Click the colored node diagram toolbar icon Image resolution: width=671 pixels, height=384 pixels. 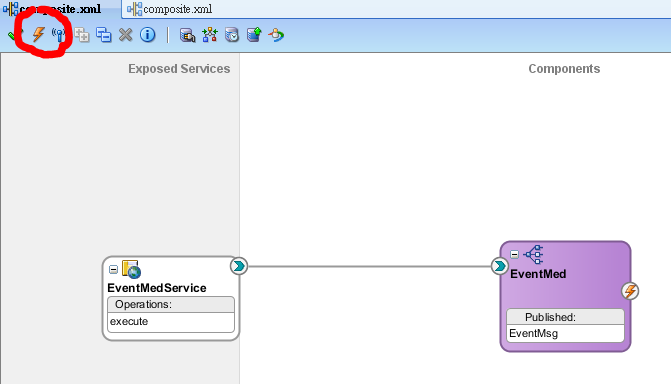(x=210, y=35)
